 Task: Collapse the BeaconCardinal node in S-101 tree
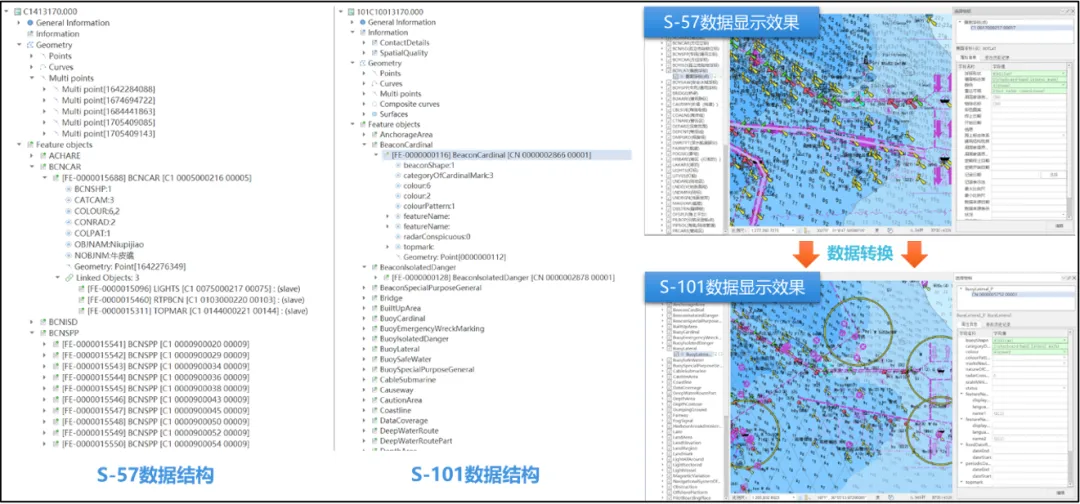(364, 145)
